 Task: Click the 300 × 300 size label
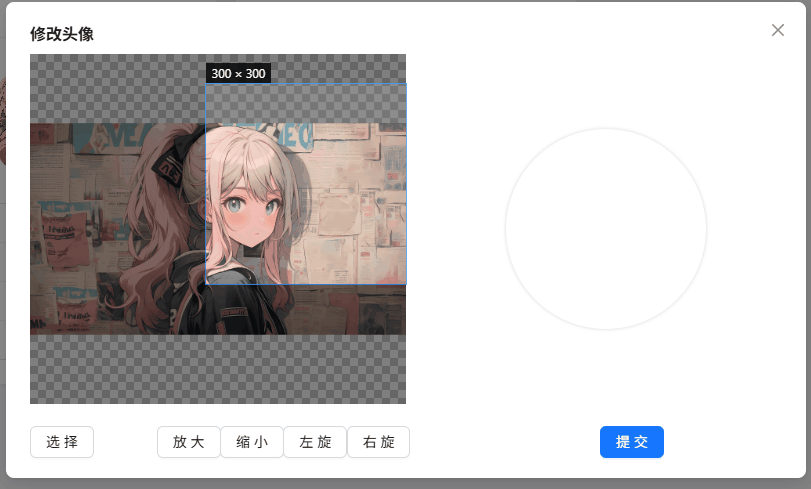238,73
